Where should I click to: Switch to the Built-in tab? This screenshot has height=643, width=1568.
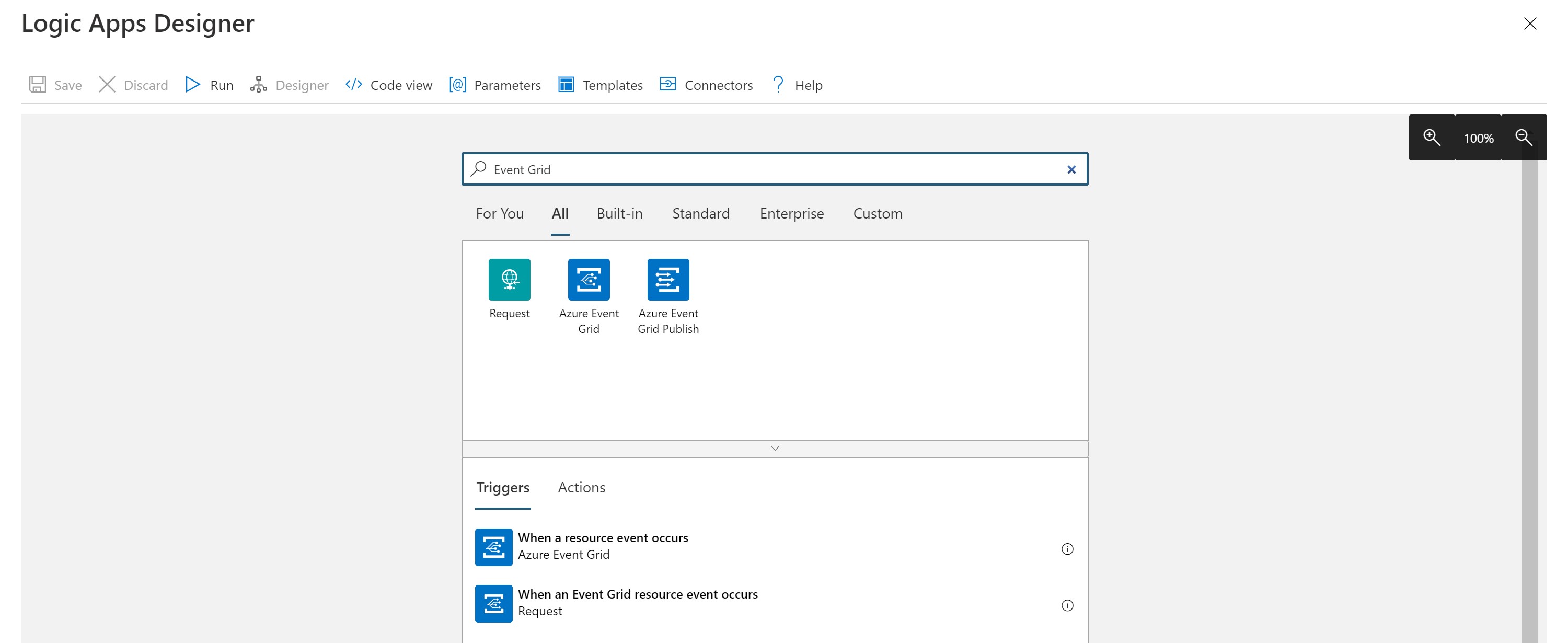coord(619,214)
